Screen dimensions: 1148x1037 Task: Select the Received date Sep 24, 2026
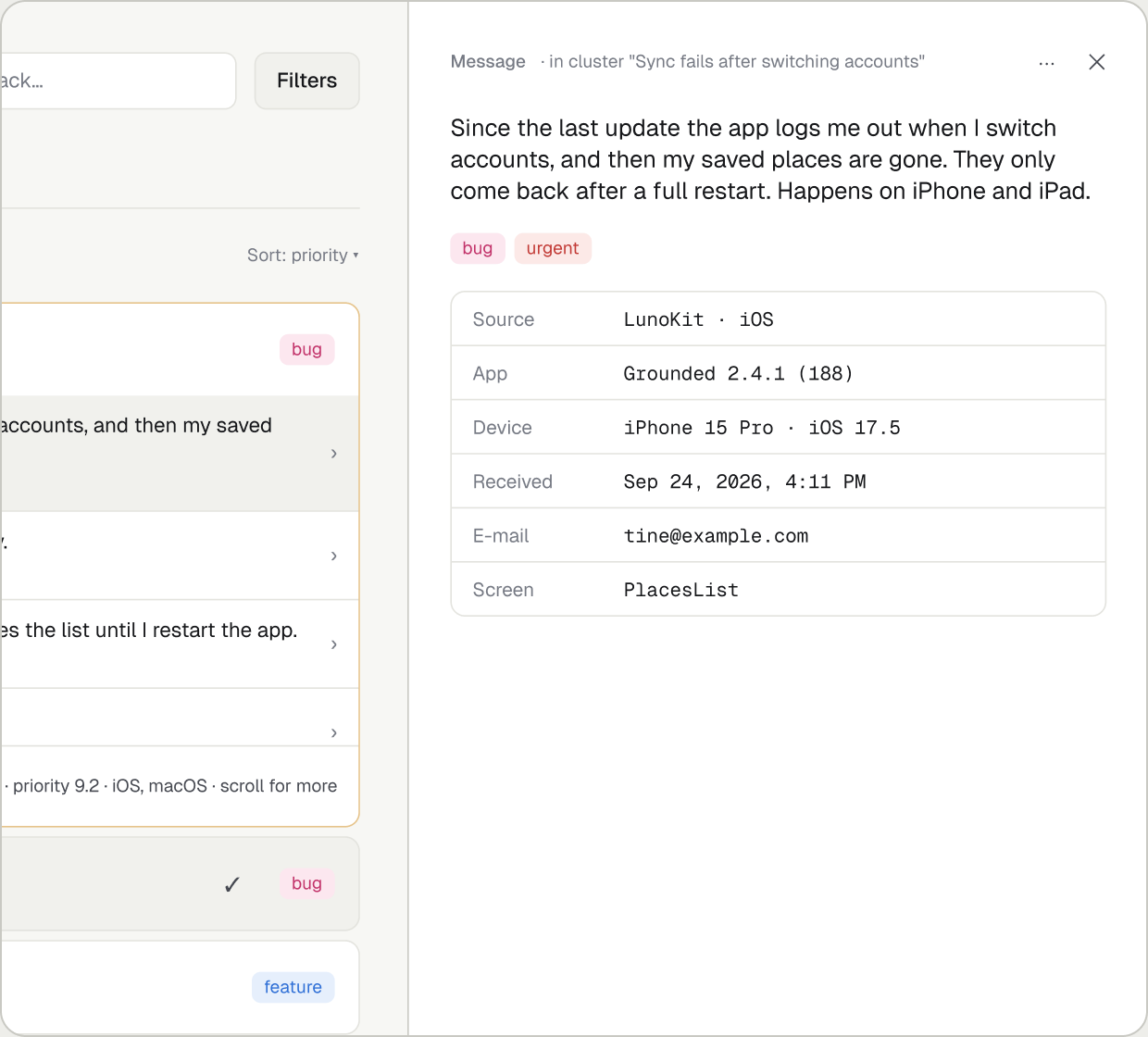693,482
